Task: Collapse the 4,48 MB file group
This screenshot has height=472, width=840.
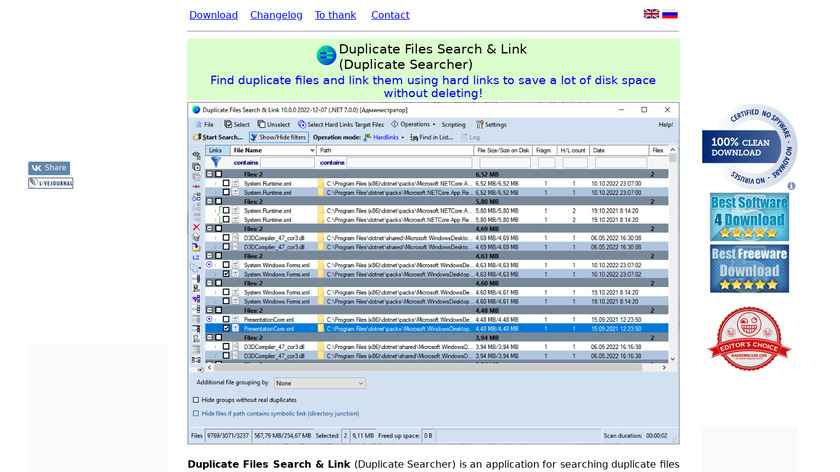Action: (x=209, y=310)
